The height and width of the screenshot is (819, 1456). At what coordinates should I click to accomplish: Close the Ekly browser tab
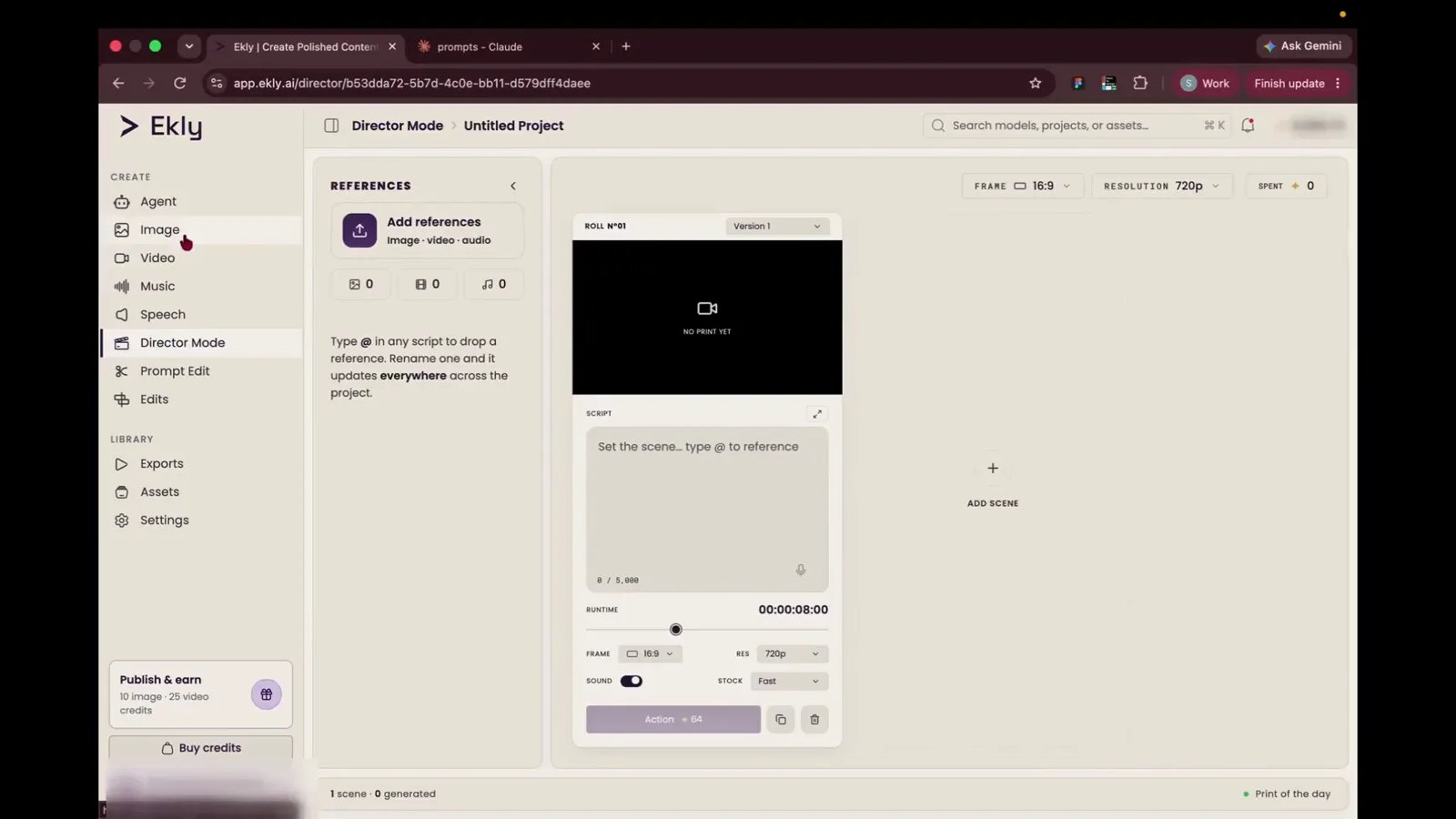392,46
